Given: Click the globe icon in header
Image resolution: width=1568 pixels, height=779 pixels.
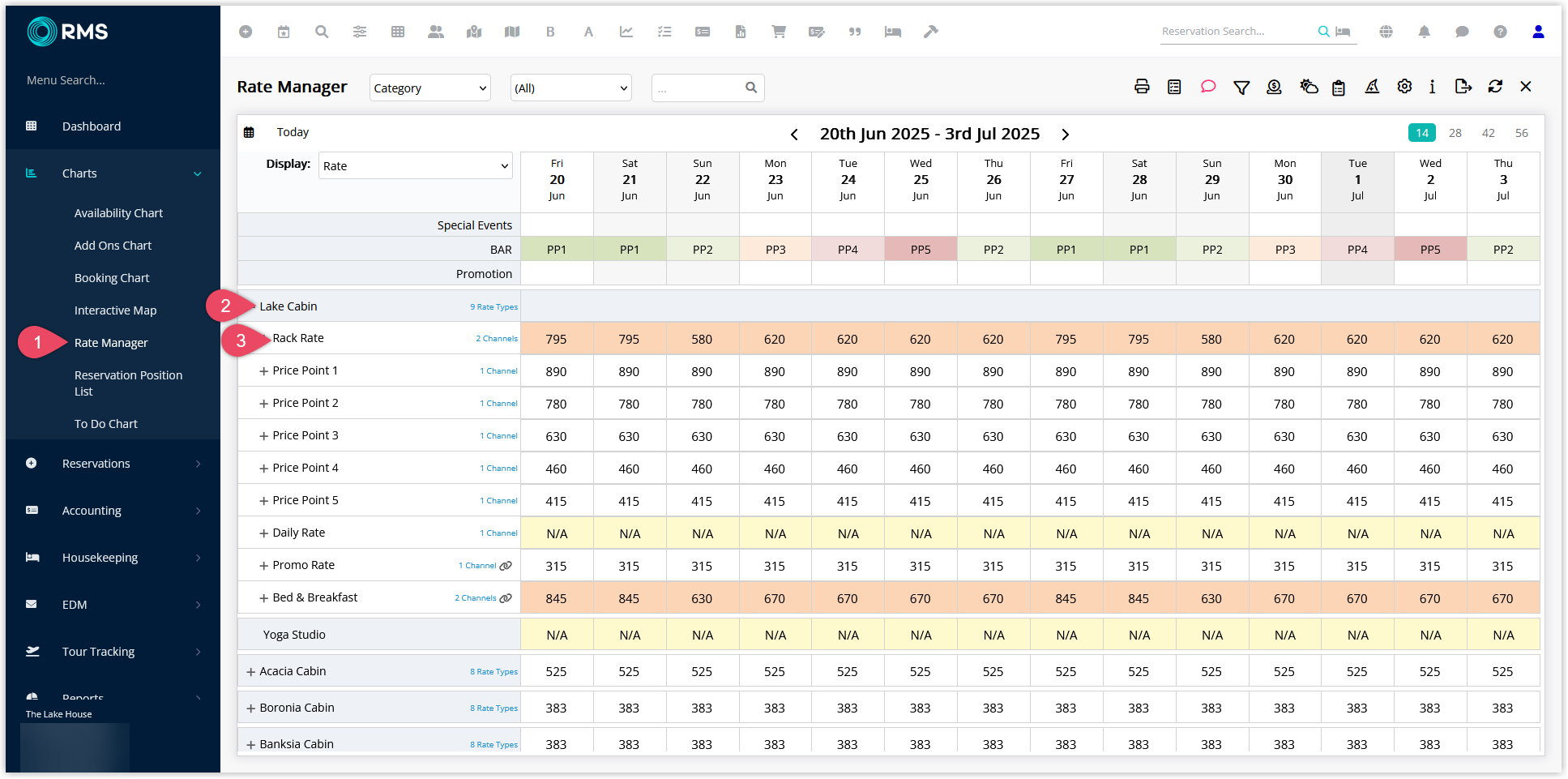Looking at the screenshot, I should (1386, 32).
